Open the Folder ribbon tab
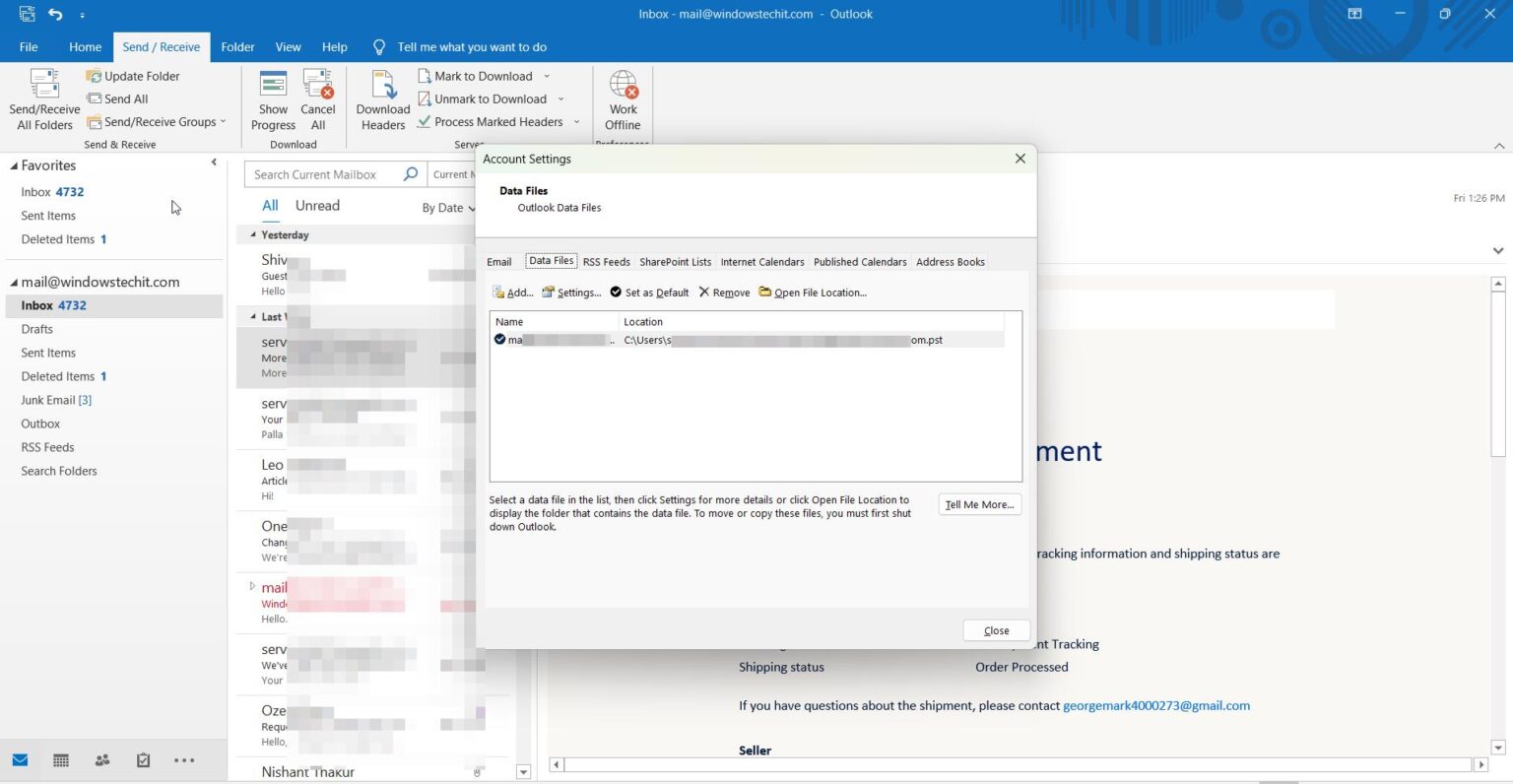The height and width of the screenshot is (784, 1513). tap(237, 46)
